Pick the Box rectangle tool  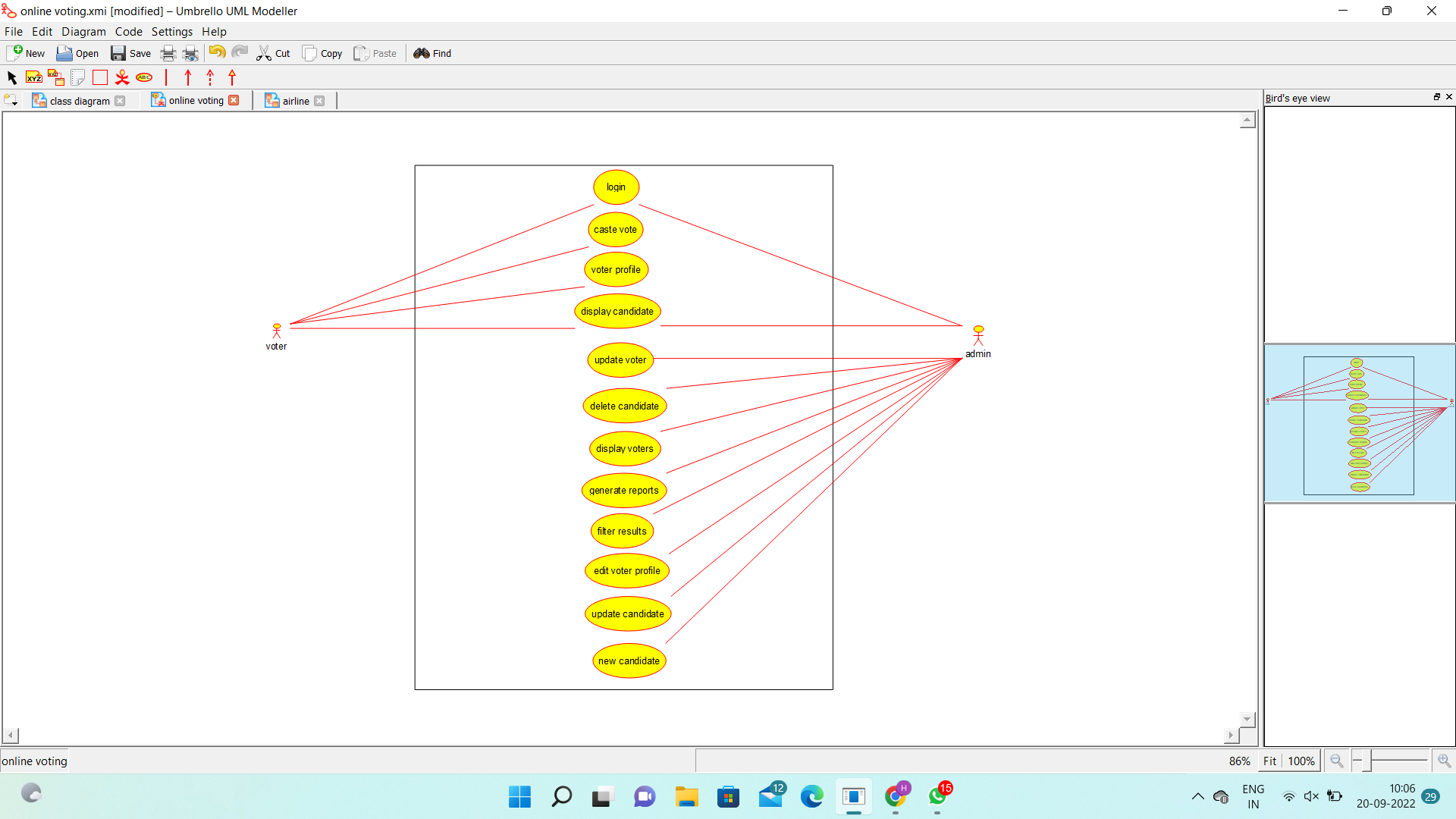tap(100, 77)
